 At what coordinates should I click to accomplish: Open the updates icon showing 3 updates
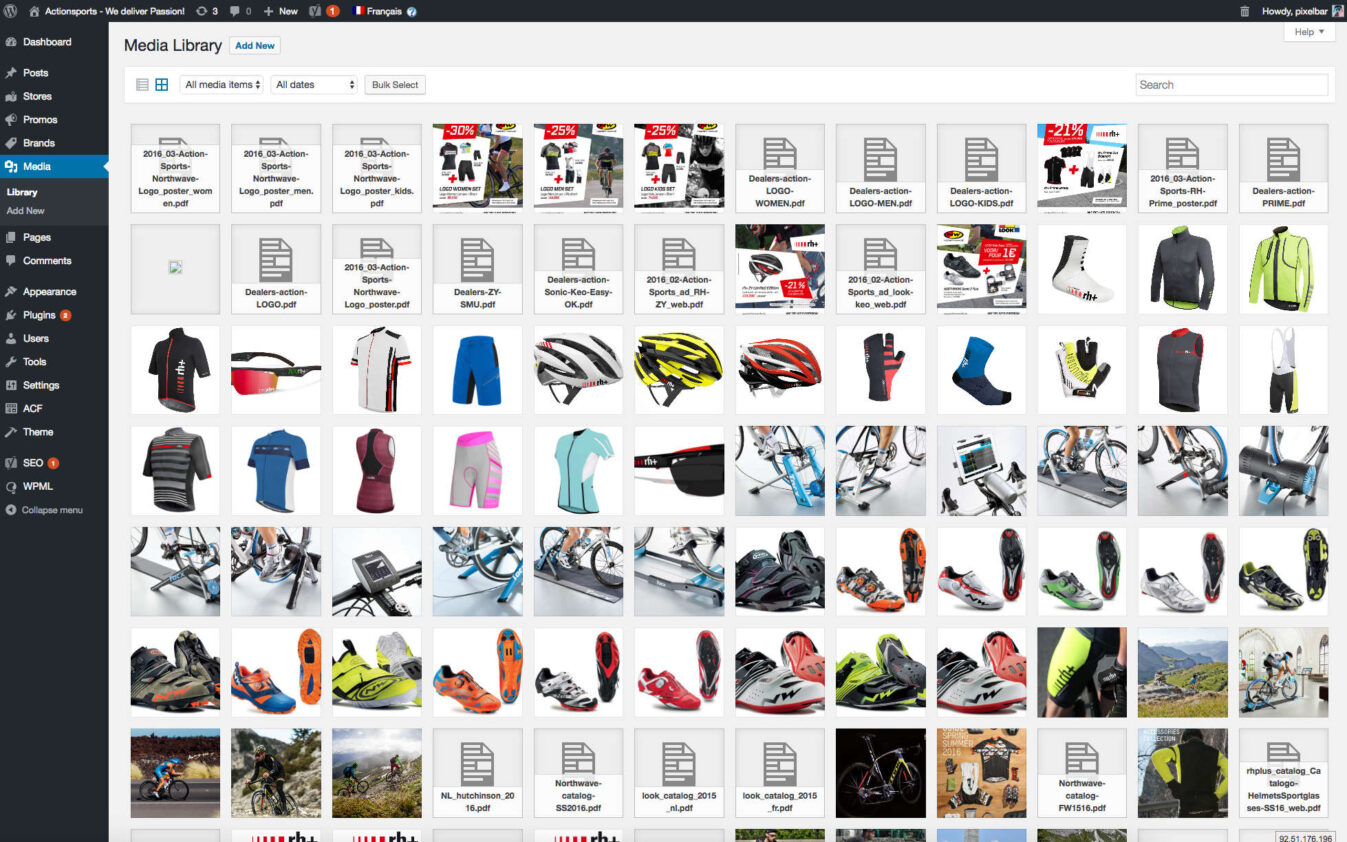tap(203, 11)
